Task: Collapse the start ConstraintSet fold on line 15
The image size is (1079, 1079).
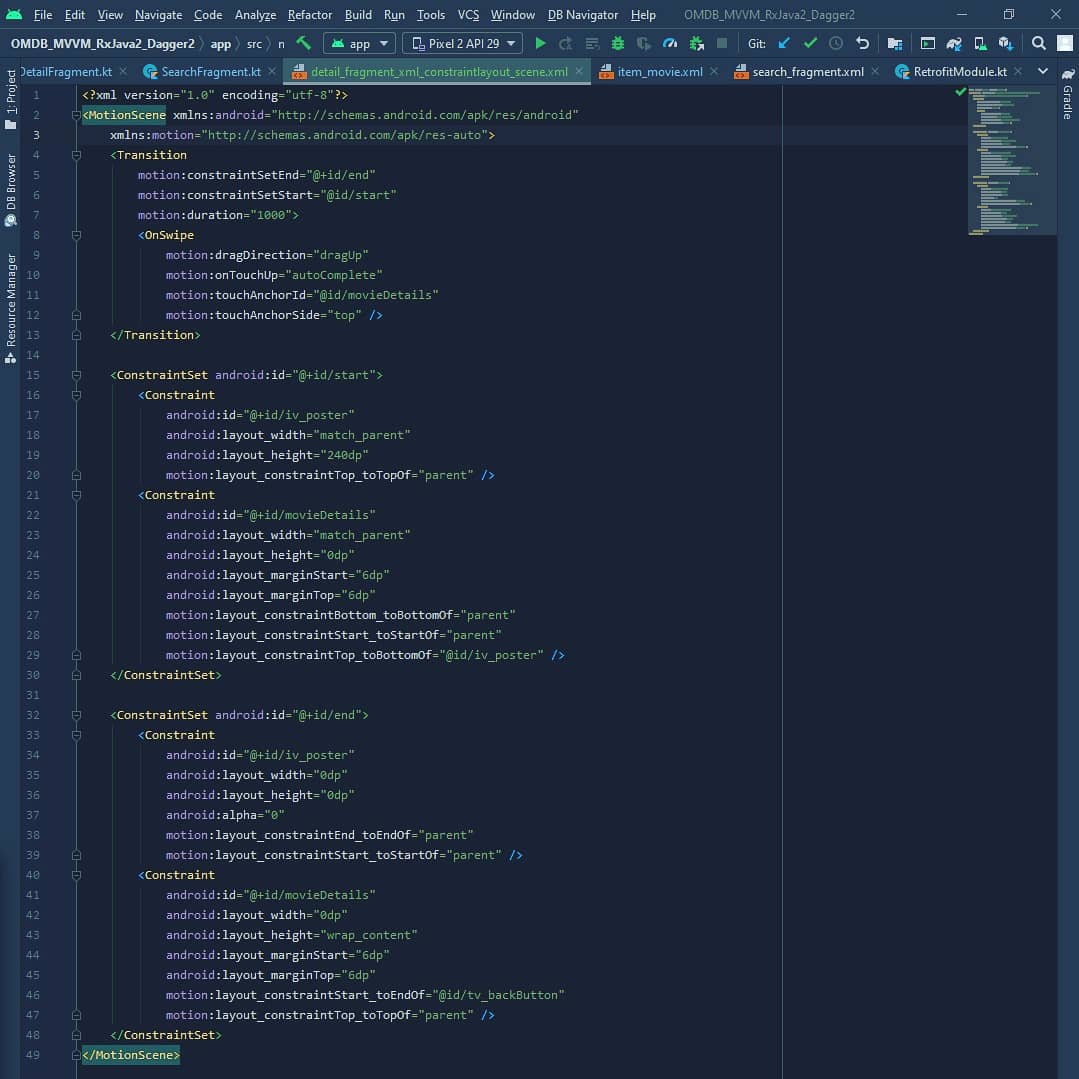Action: tap(76, 375)
